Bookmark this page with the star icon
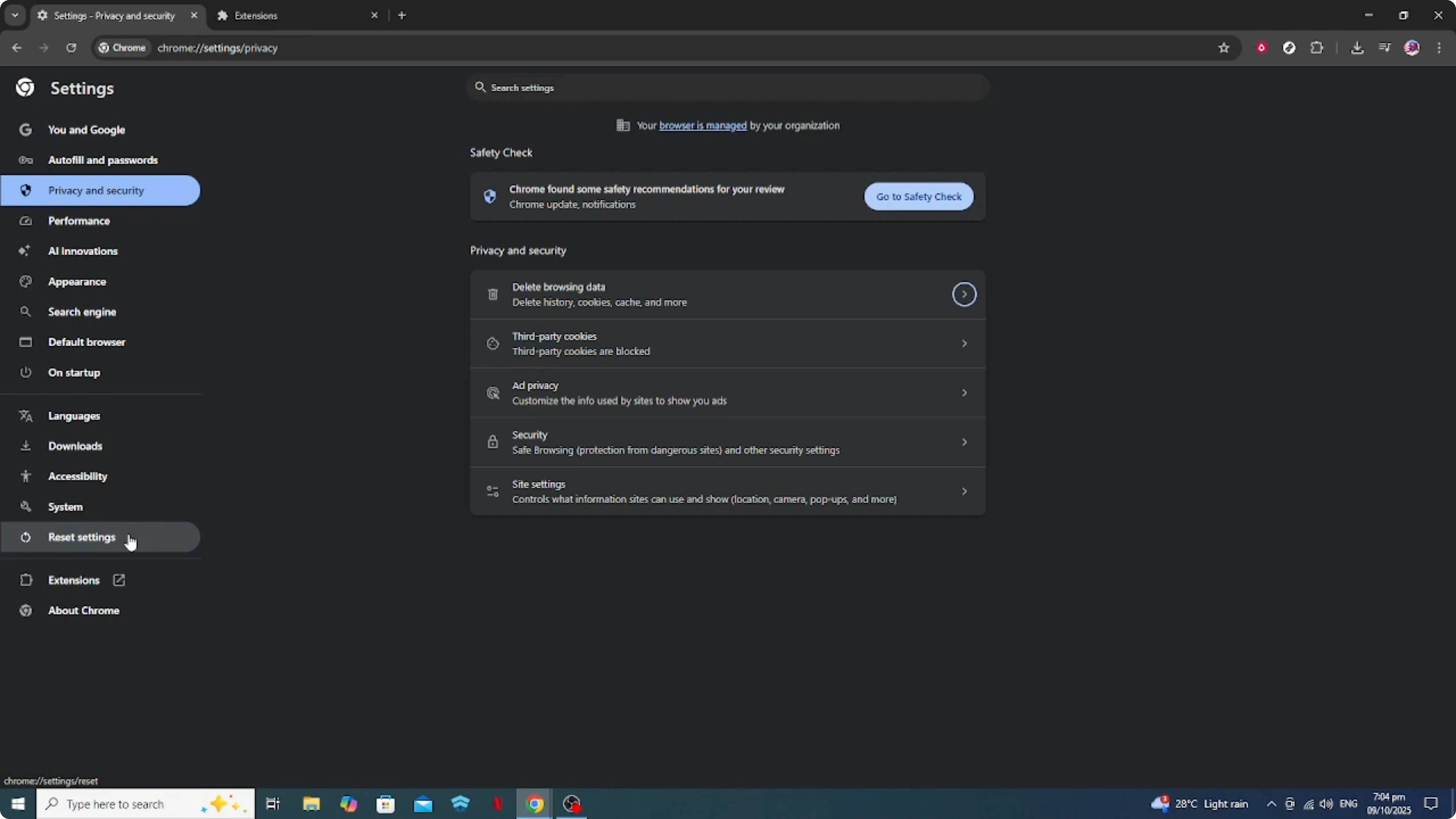The width and height of the screenshot is (1456, 819). click(x=1223, y=48)
